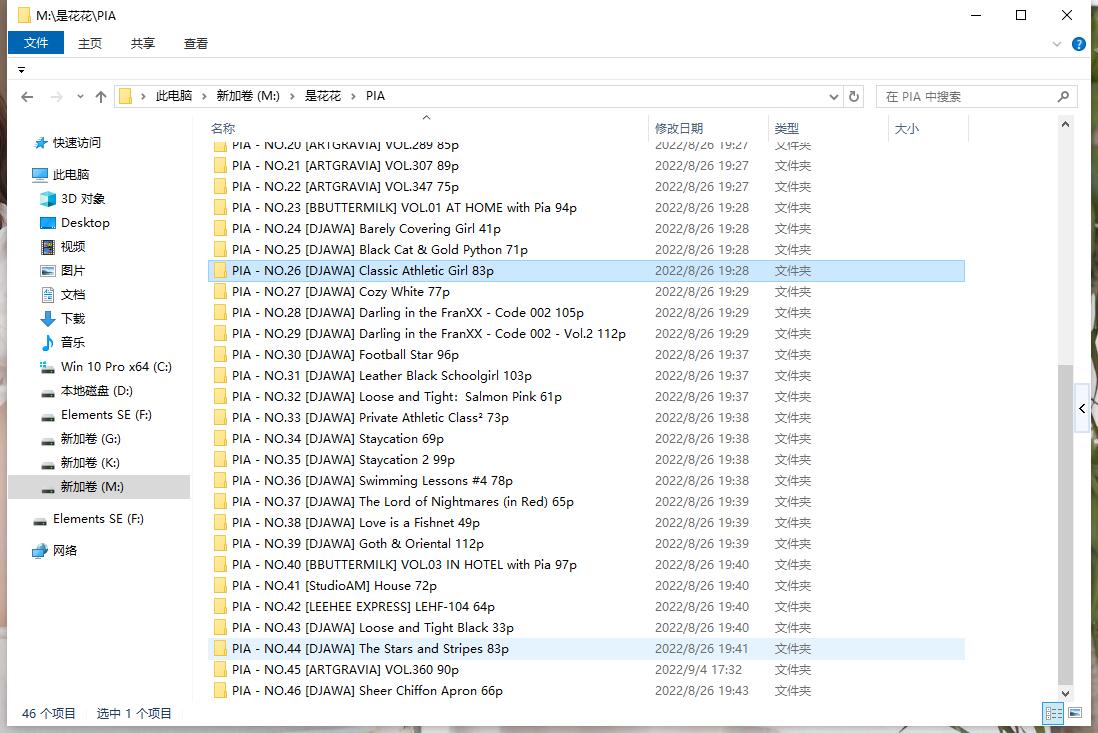Show the preview pane side arrow
Screen dimensions: 1098x733
tap(1082, 409)
